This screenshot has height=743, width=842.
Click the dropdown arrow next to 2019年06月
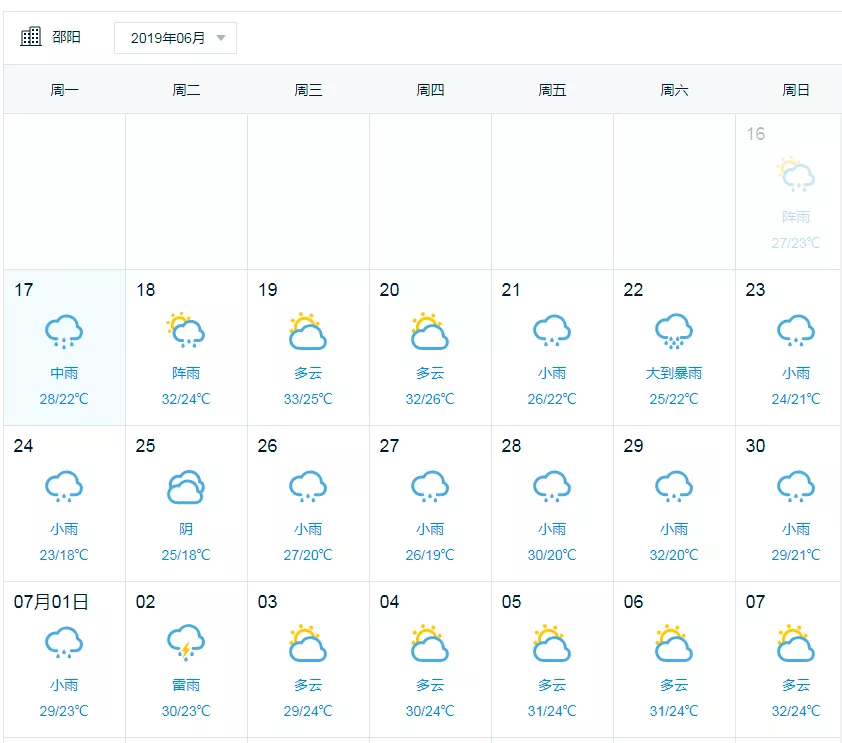220,38
